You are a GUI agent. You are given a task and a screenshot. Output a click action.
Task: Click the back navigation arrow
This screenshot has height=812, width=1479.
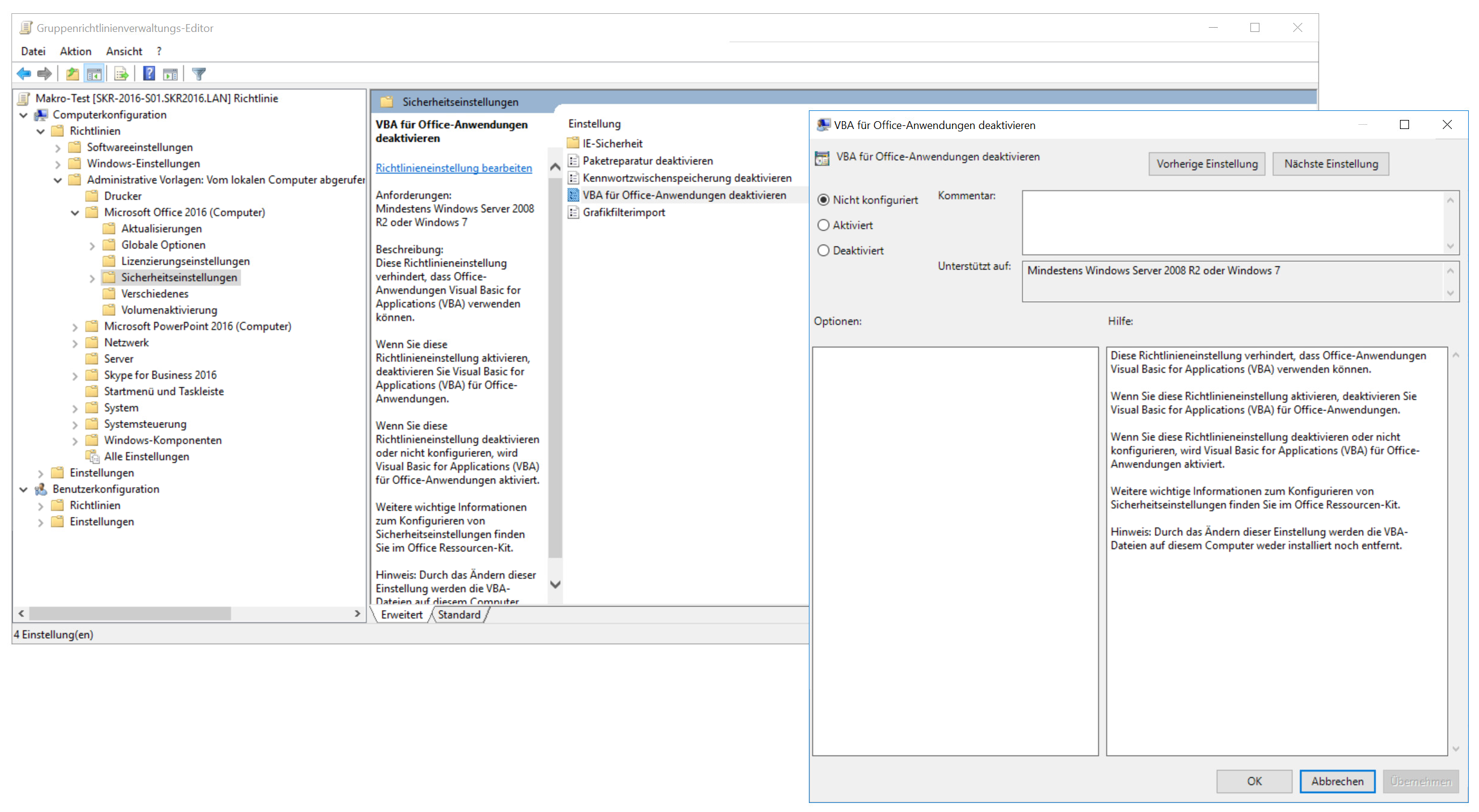(24, 74)
